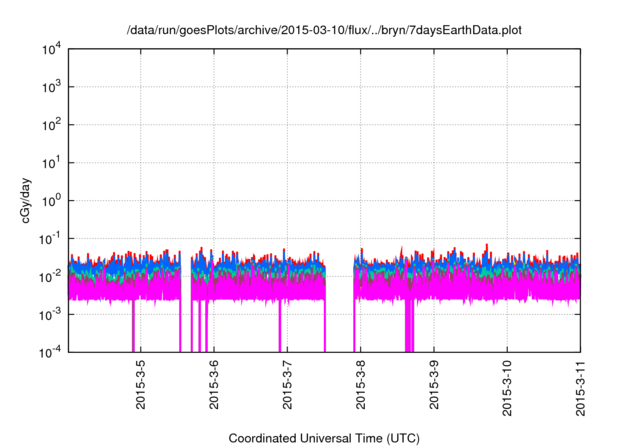The height and width of the screenshot is (448, 640).
Task: Click the 10^-4 y-axis tick label
Action: pos(50,352)
